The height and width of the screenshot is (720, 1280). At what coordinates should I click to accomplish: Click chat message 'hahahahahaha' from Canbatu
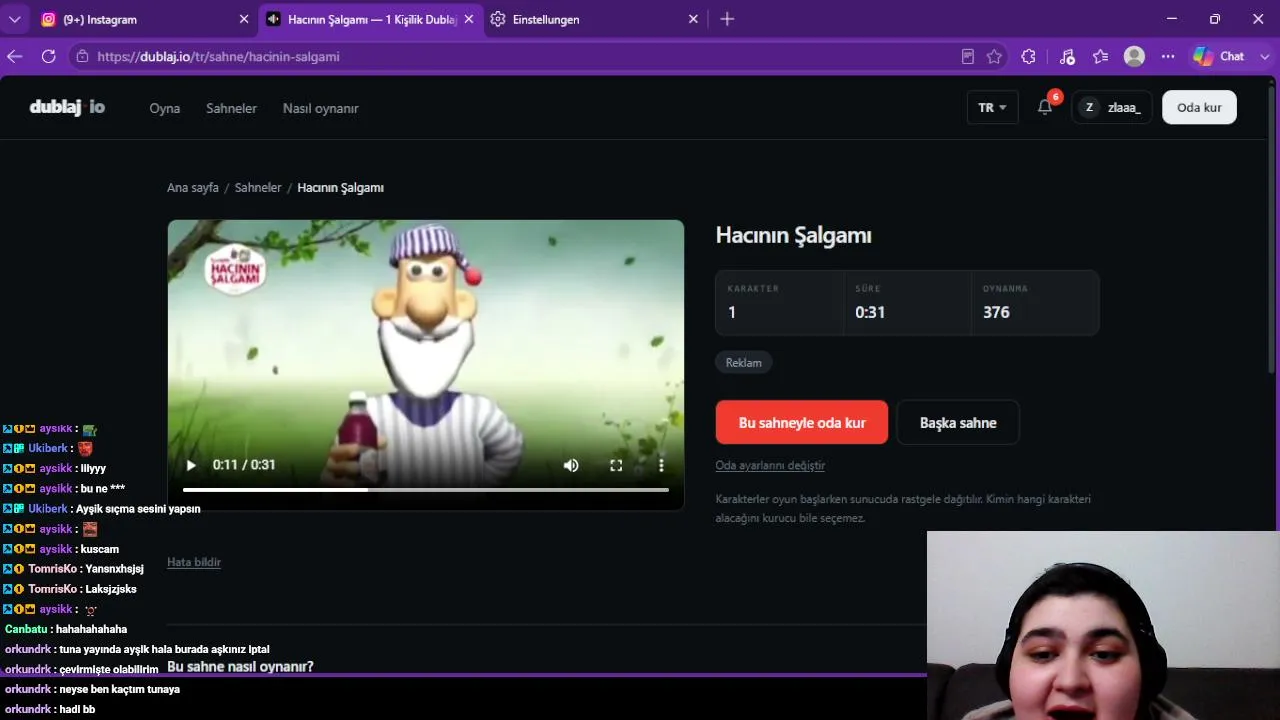[x=91, y=629]
